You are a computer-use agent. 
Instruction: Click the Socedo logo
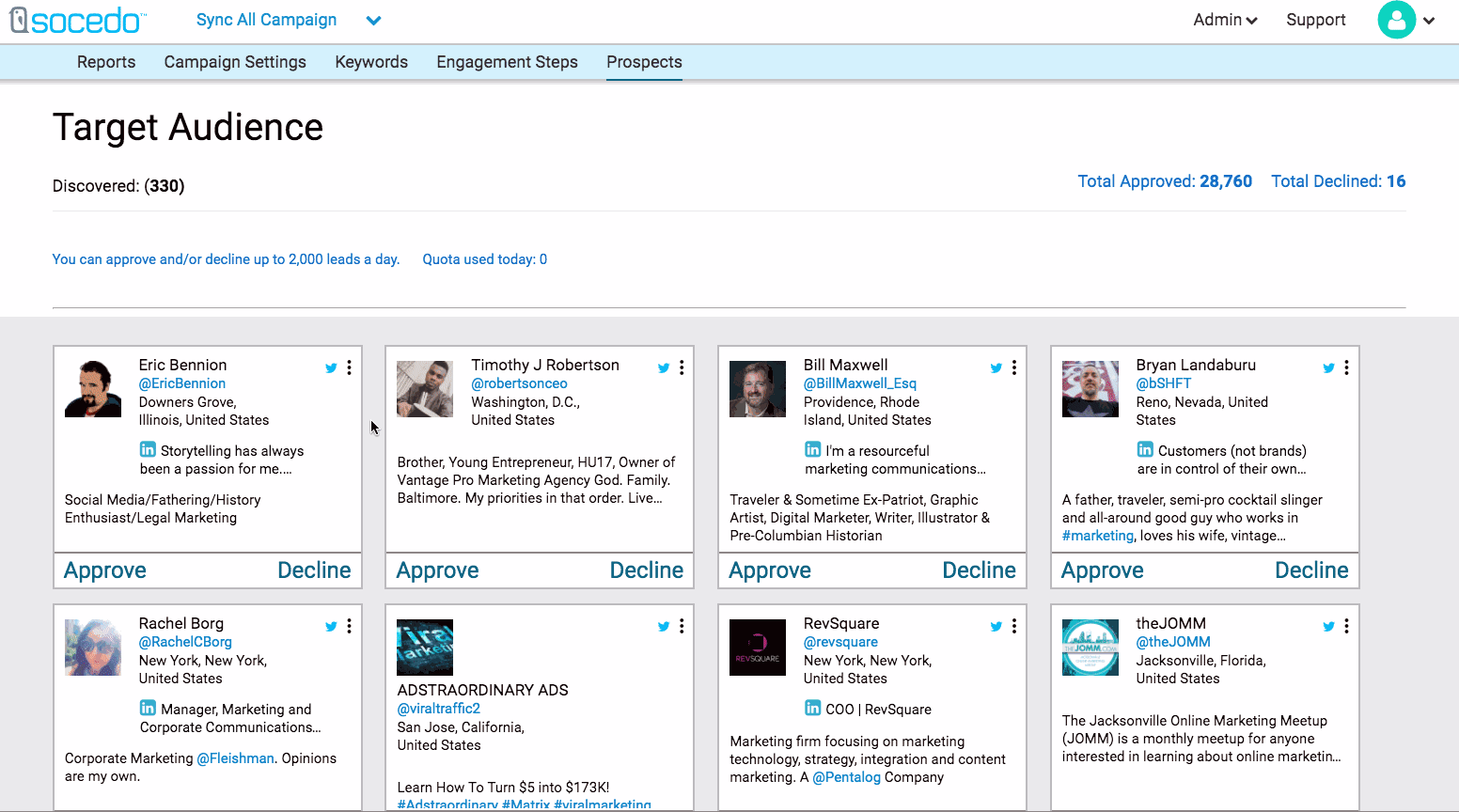pyautogui.click(x=77, y=20)
